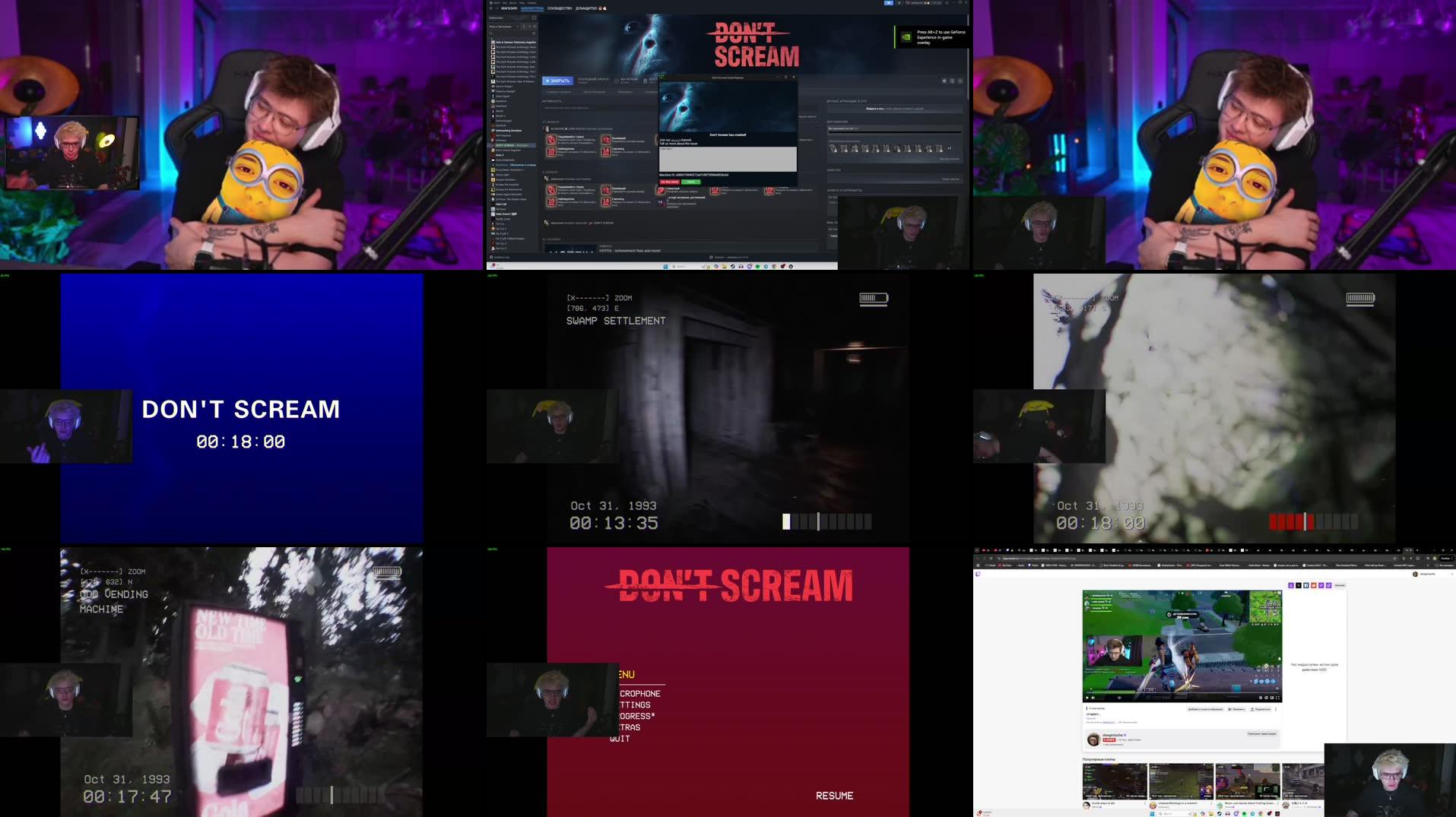1456x817 pixels.
Task: Open the third popular clip thumbnail
Action: (x=1248, y=781)
